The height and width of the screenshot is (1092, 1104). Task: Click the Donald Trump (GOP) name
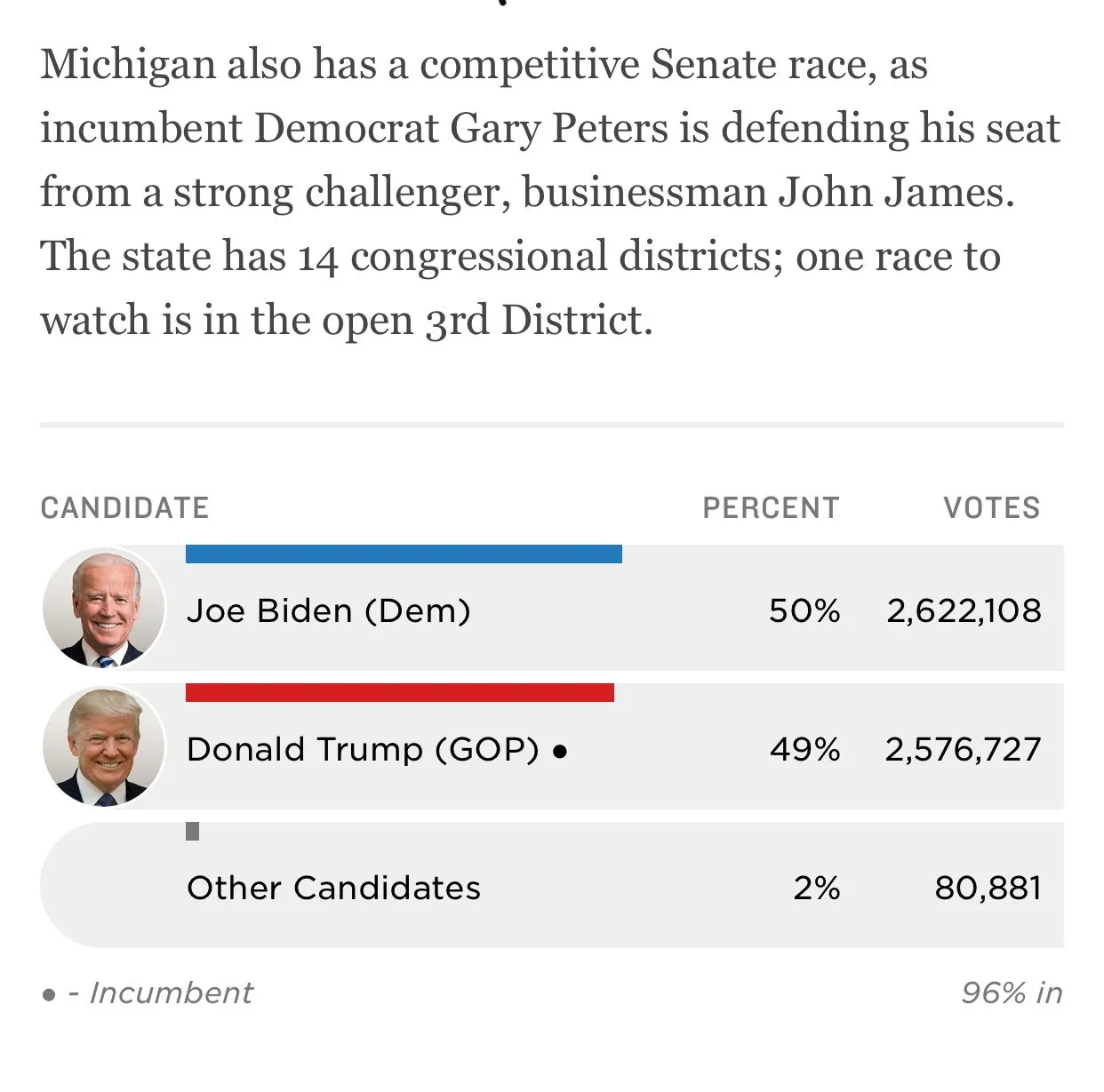(x=363, y=750)
